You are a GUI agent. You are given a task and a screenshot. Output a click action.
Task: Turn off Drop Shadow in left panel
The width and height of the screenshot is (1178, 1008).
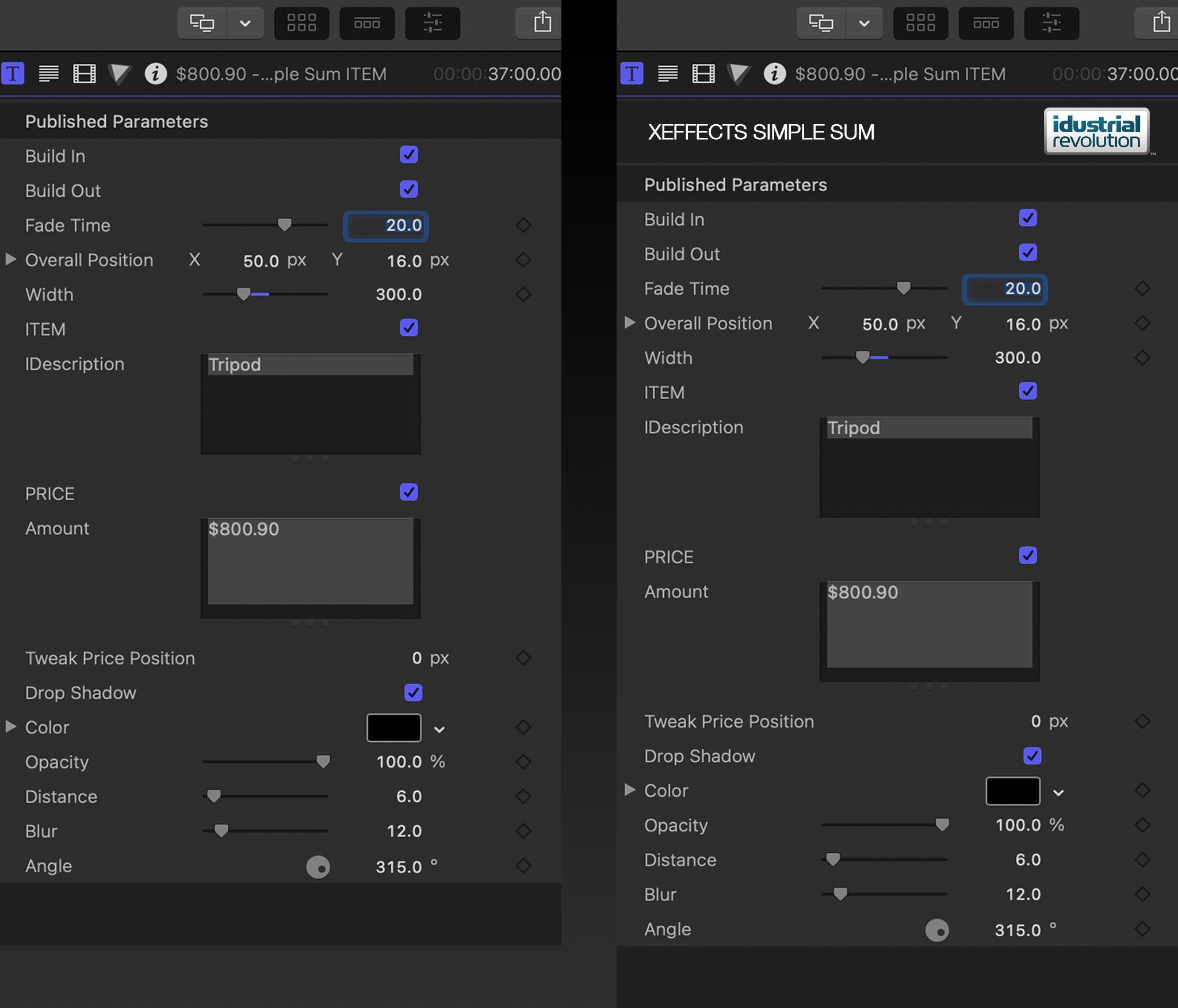(413, 692)
